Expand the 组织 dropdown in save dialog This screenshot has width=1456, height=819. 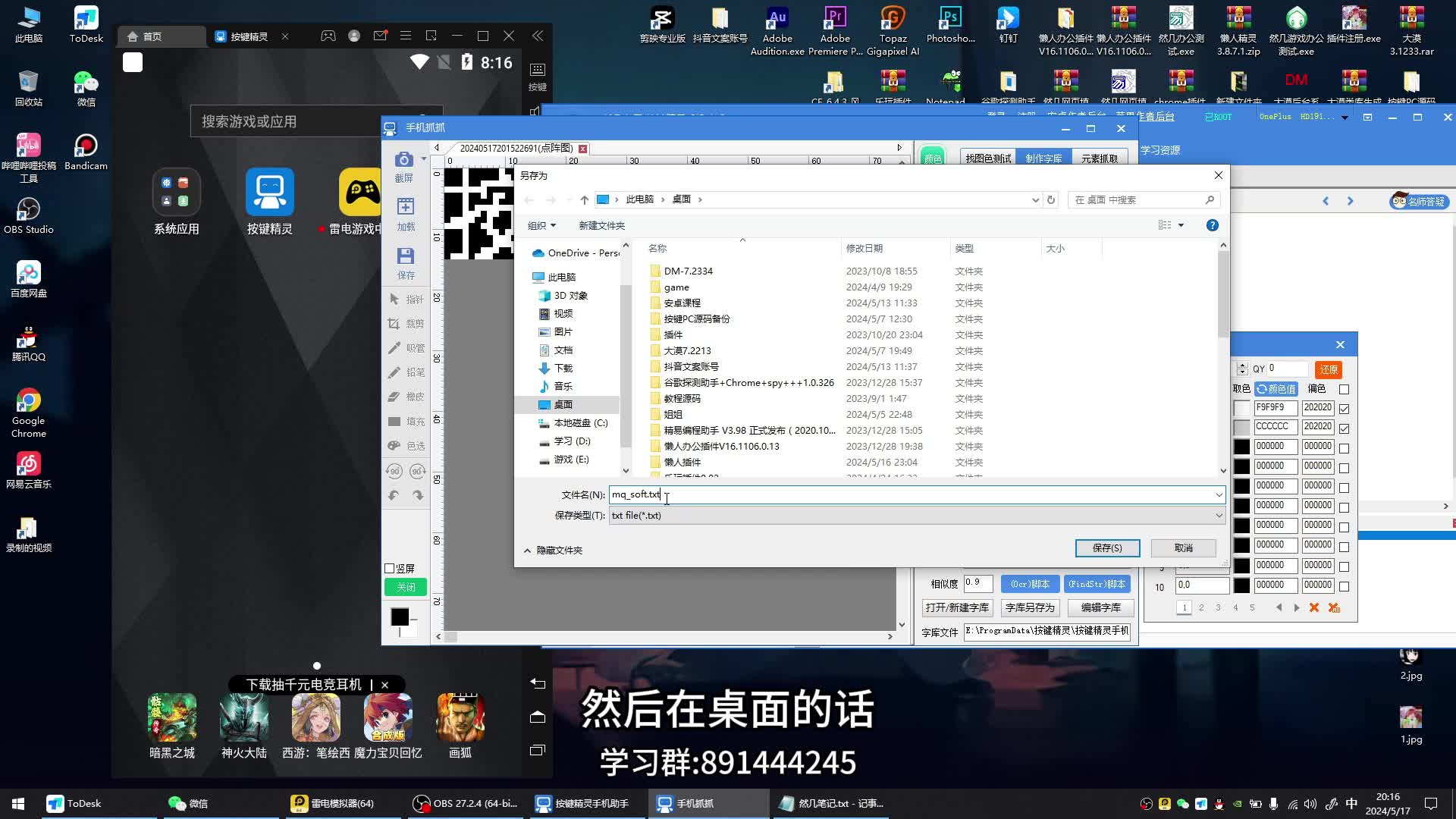point(541,225)
